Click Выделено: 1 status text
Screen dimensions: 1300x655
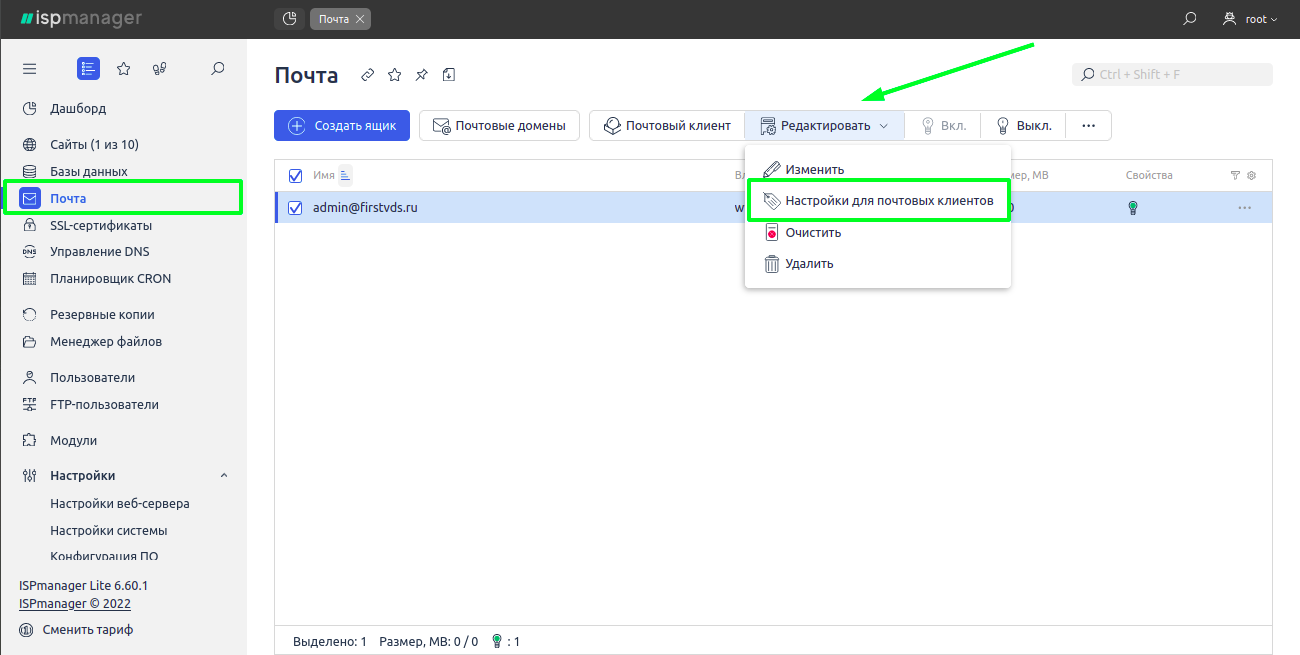pos(330,641)
